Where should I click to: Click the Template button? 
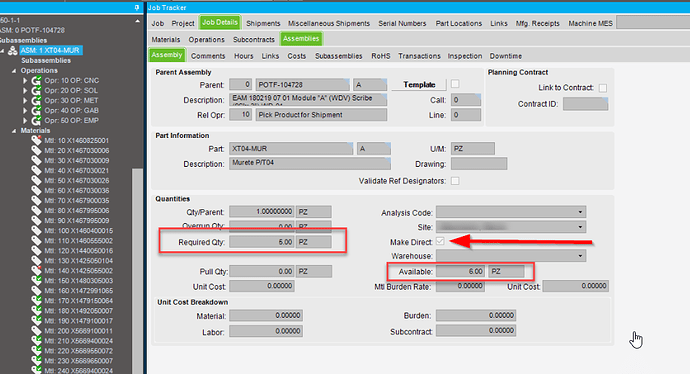tap(419, 84)
